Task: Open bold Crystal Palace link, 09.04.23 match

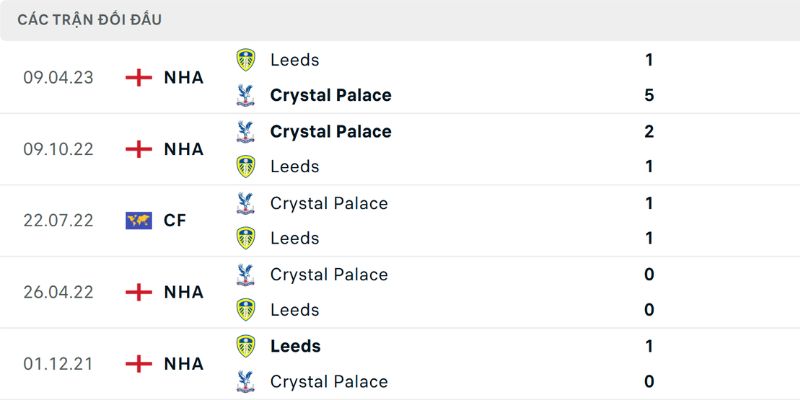Action: pos(330,96)
